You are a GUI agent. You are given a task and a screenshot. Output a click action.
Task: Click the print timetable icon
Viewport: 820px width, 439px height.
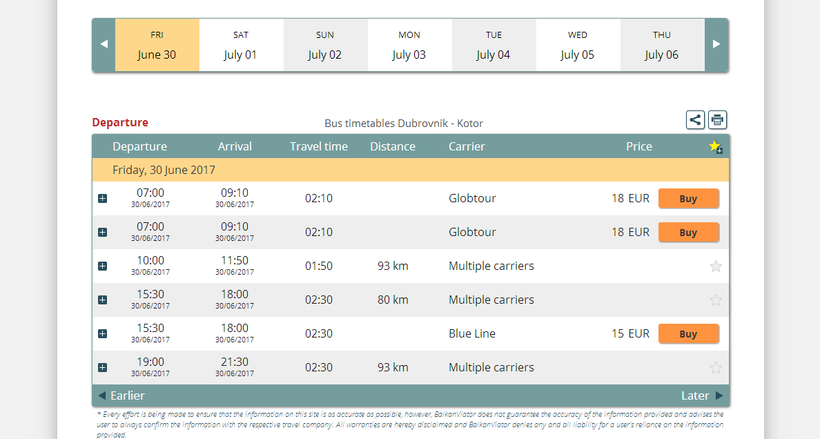[x=718, y=120]
